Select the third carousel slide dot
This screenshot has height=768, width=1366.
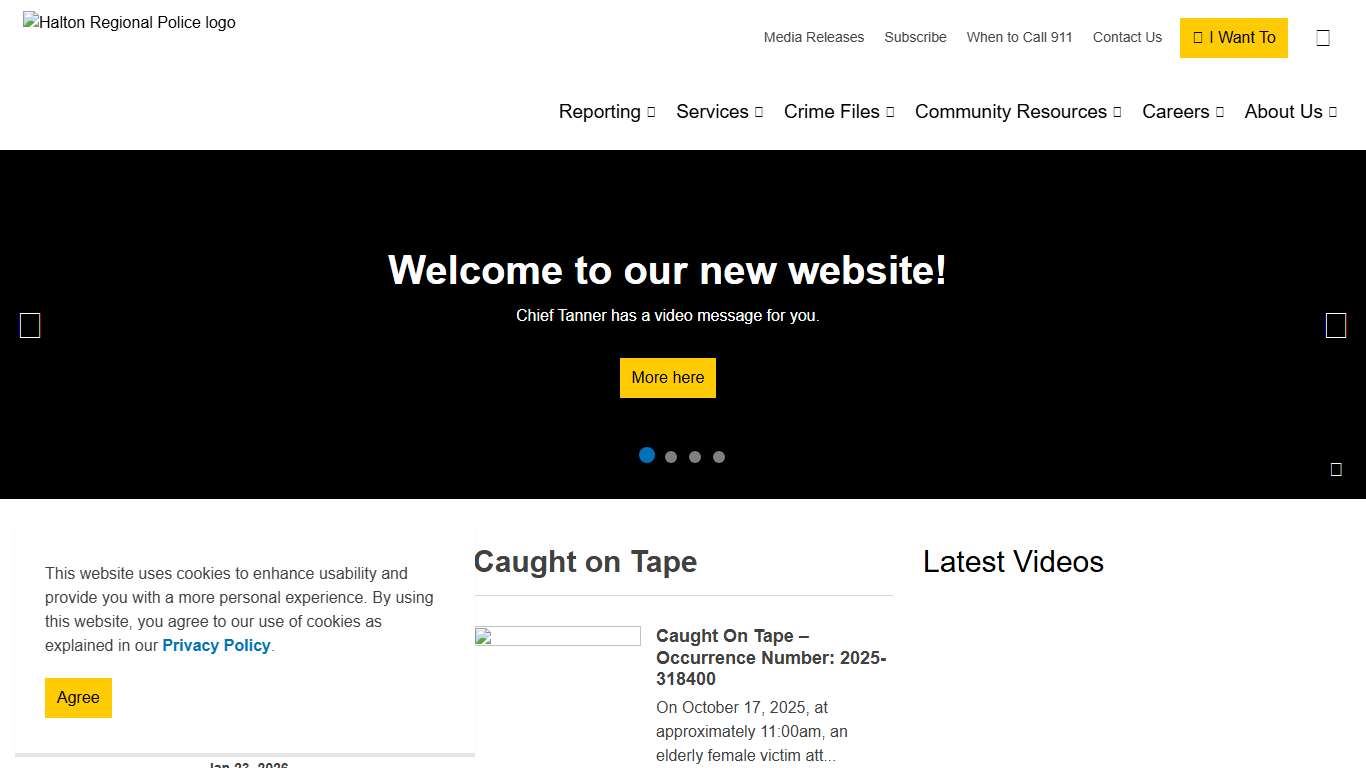coord(695,457)
